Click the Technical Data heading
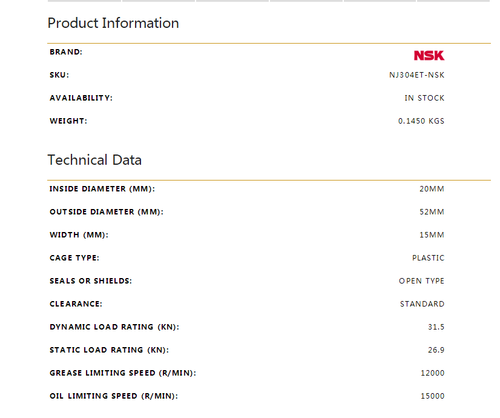Viewport: 500px width, 418px height. click(95, 160)
